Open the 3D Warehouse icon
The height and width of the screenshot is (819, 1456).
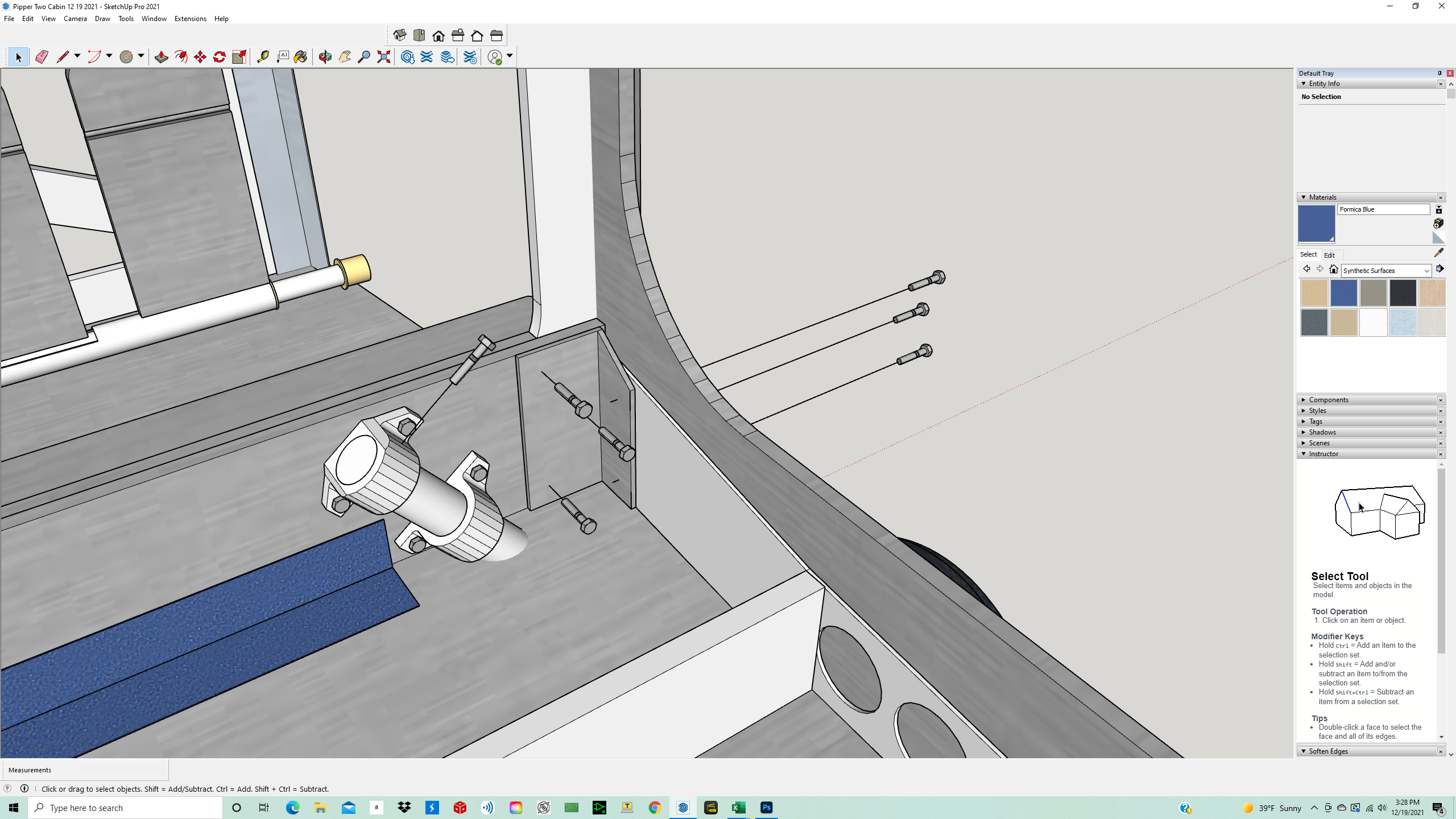(x=408, y=57)
